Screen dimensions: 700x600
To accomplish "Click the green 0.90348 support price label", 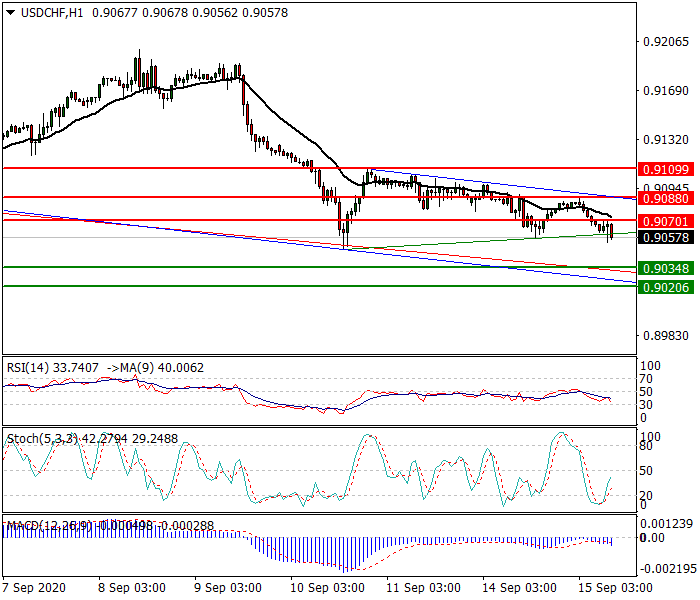I will pos(666,268).
